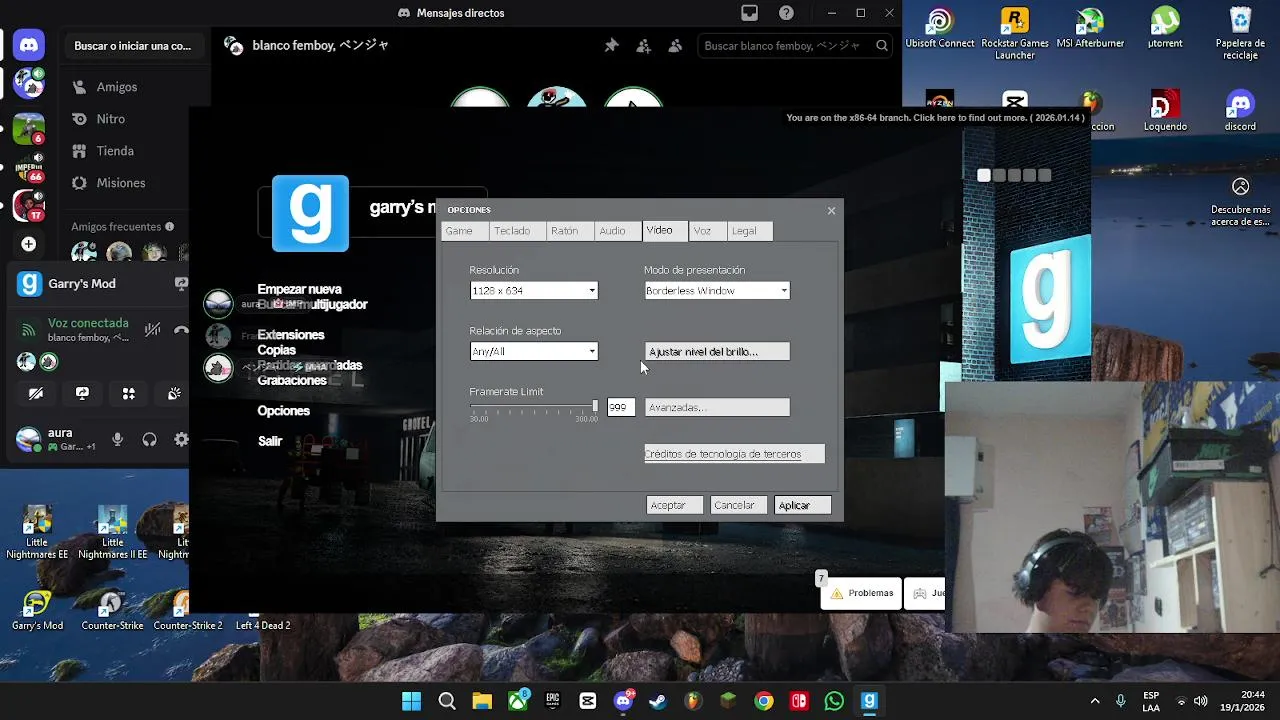Click Discord share screen icon
The image size is (1280, 720).
pos(82,394)
